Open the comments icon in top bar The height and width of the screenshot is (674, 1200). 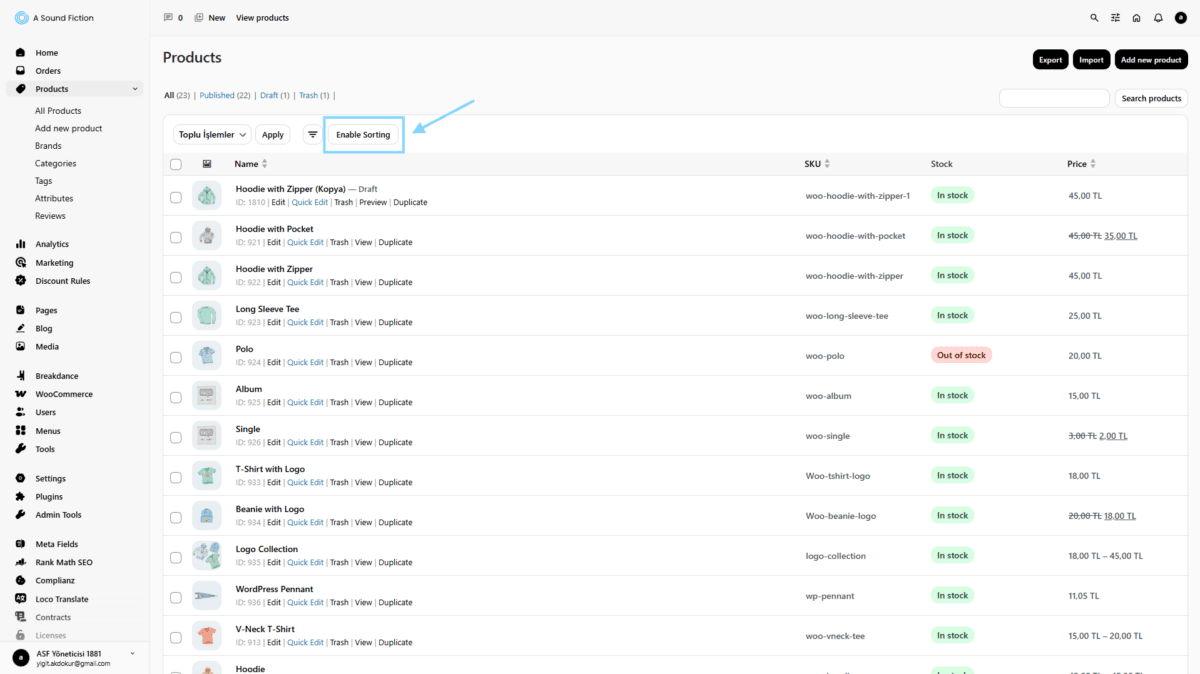[167, 18]
